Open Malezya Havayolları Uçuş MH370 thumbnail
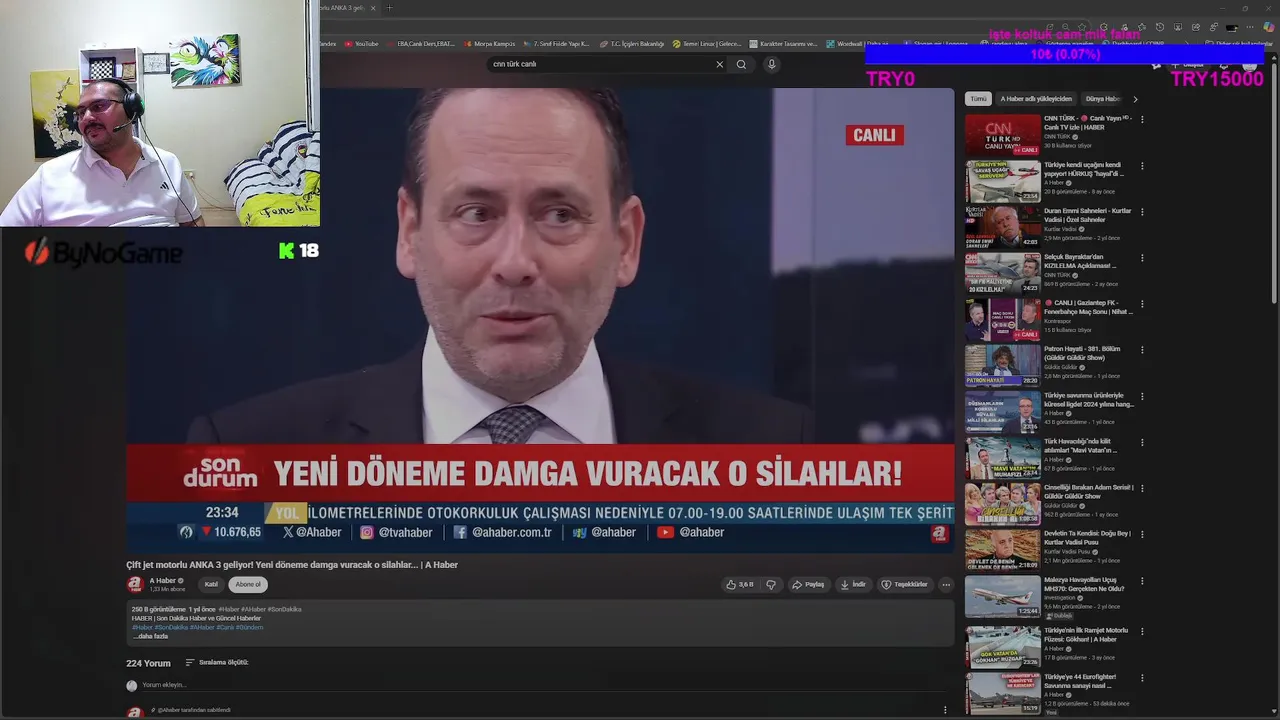The image size is (1280, 720). [x=1002, y=596]
